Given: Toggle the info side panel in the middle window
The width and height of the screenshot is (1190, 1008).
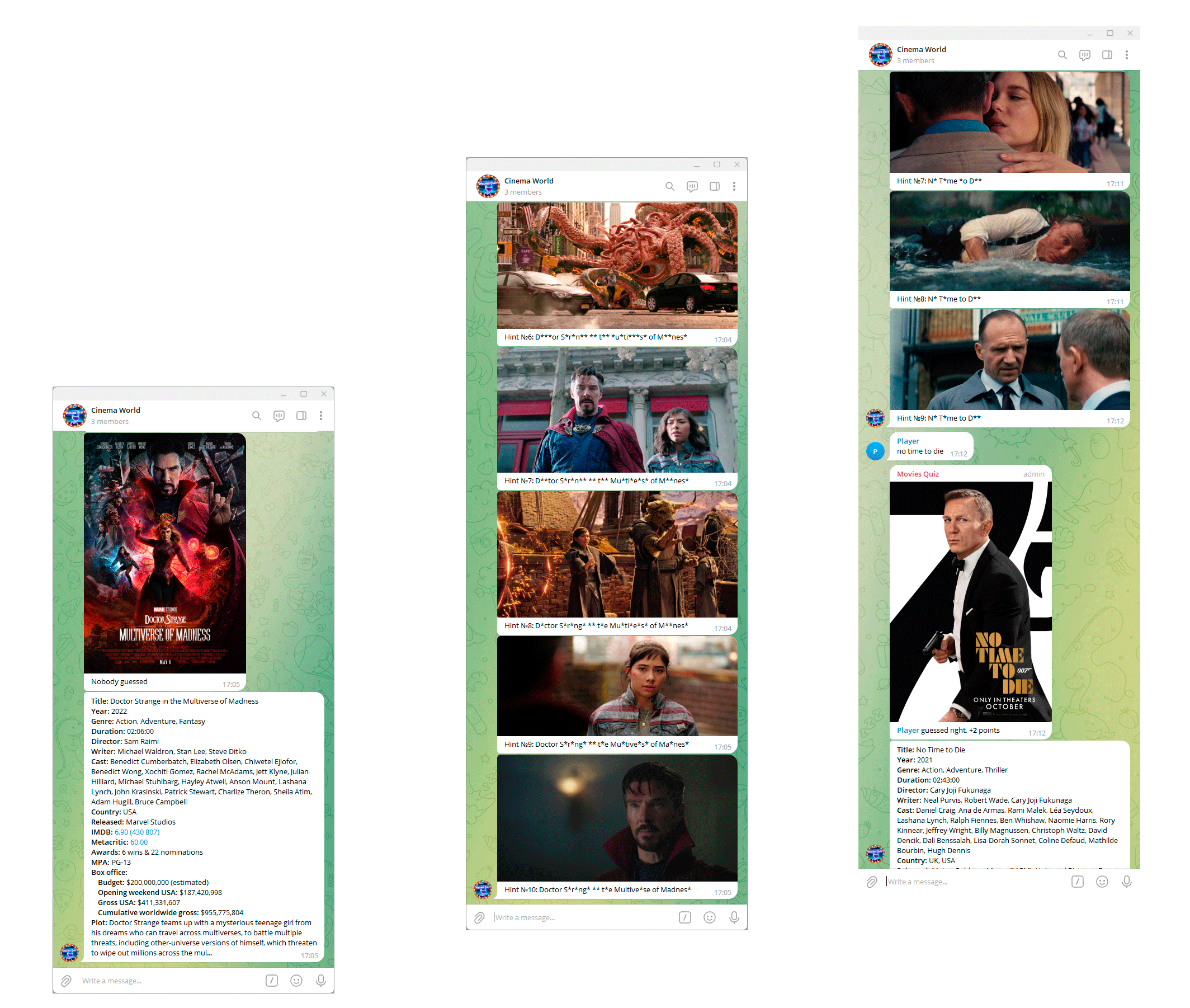Looking at the screenshot, I should 714,187.
